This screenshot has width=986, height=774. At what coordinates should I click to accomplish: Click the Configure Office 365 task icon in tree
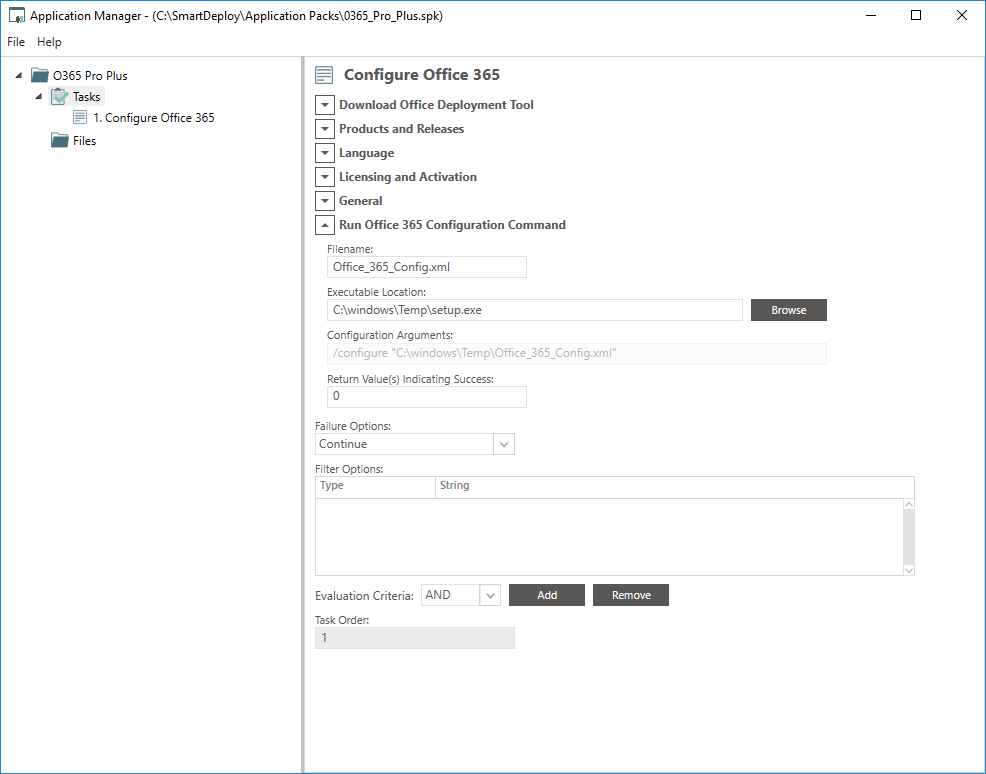(80, 117)
